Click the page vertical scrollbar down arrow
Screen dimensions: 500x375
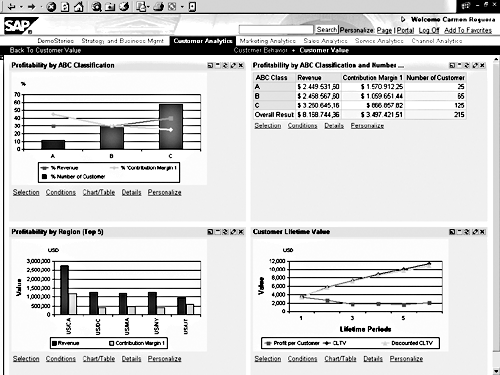(x=496, y=371)
